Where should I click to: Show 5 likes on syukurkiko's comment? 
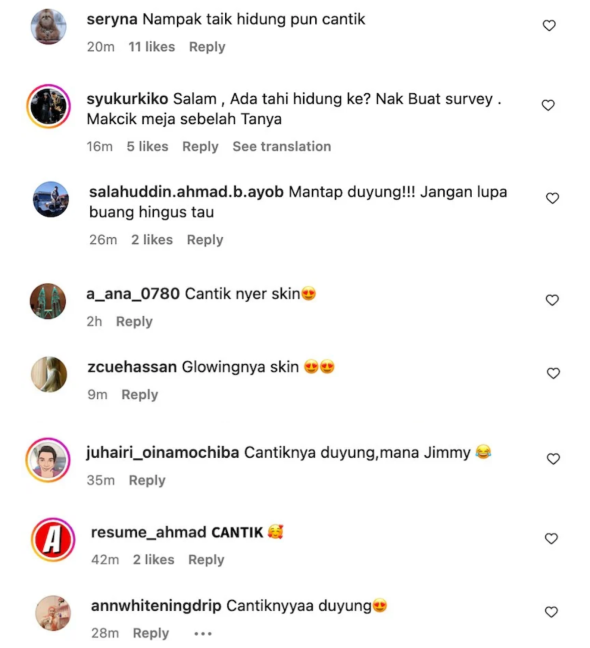click(148, 146)
